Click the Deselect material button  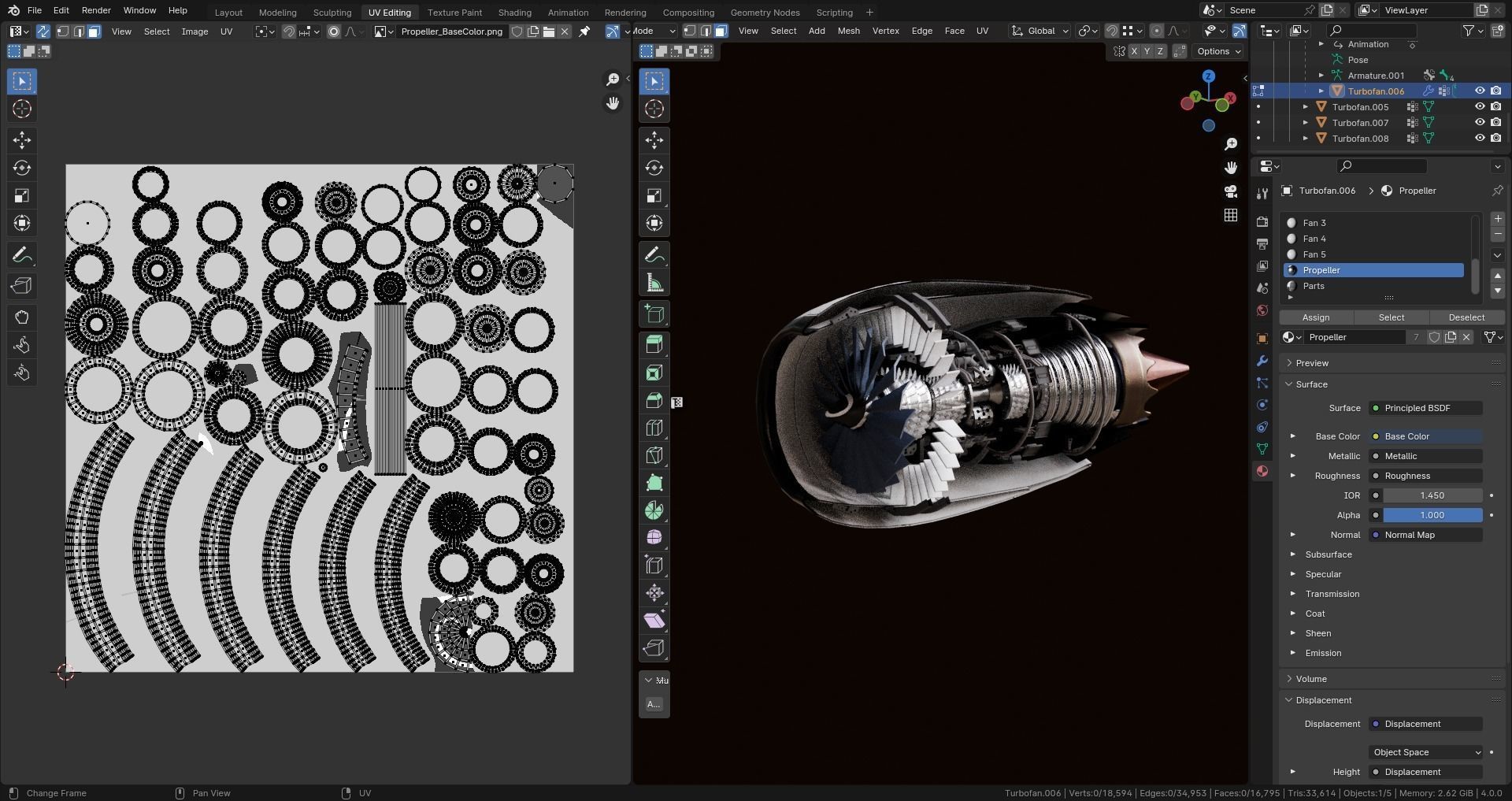click(x=1466, y=317)
